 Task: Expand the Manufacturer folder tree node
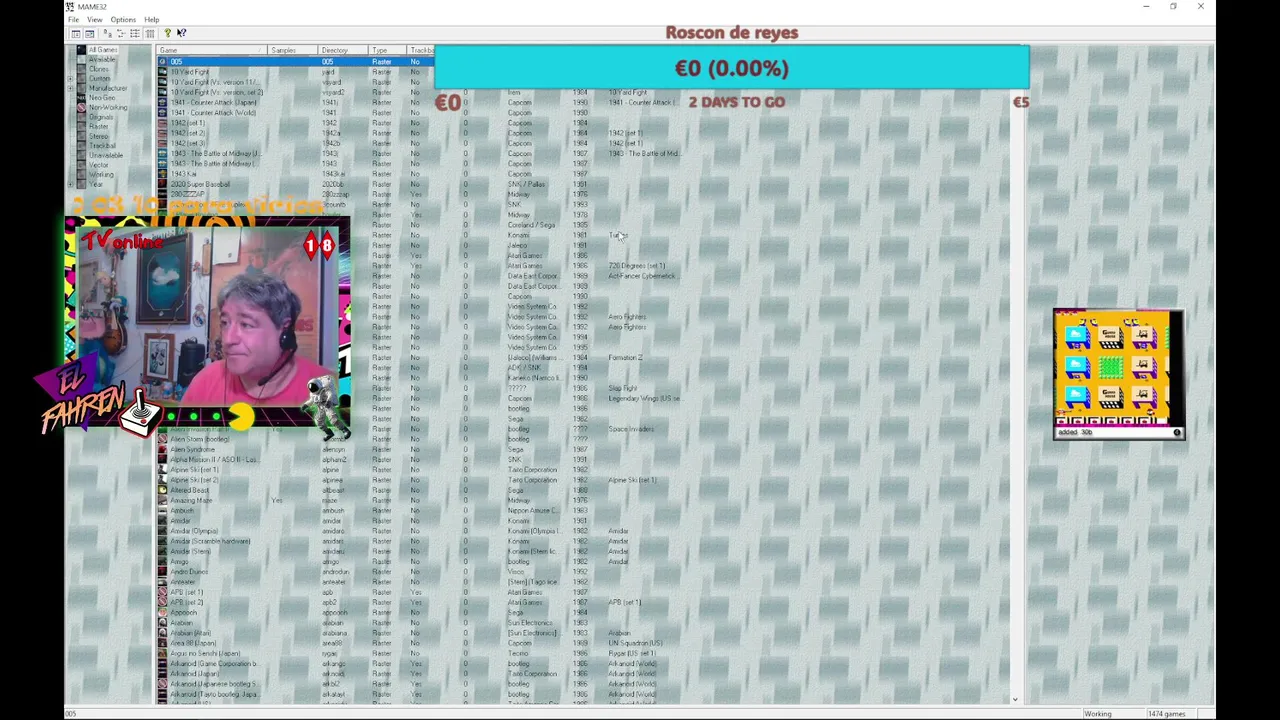point(70,88)
